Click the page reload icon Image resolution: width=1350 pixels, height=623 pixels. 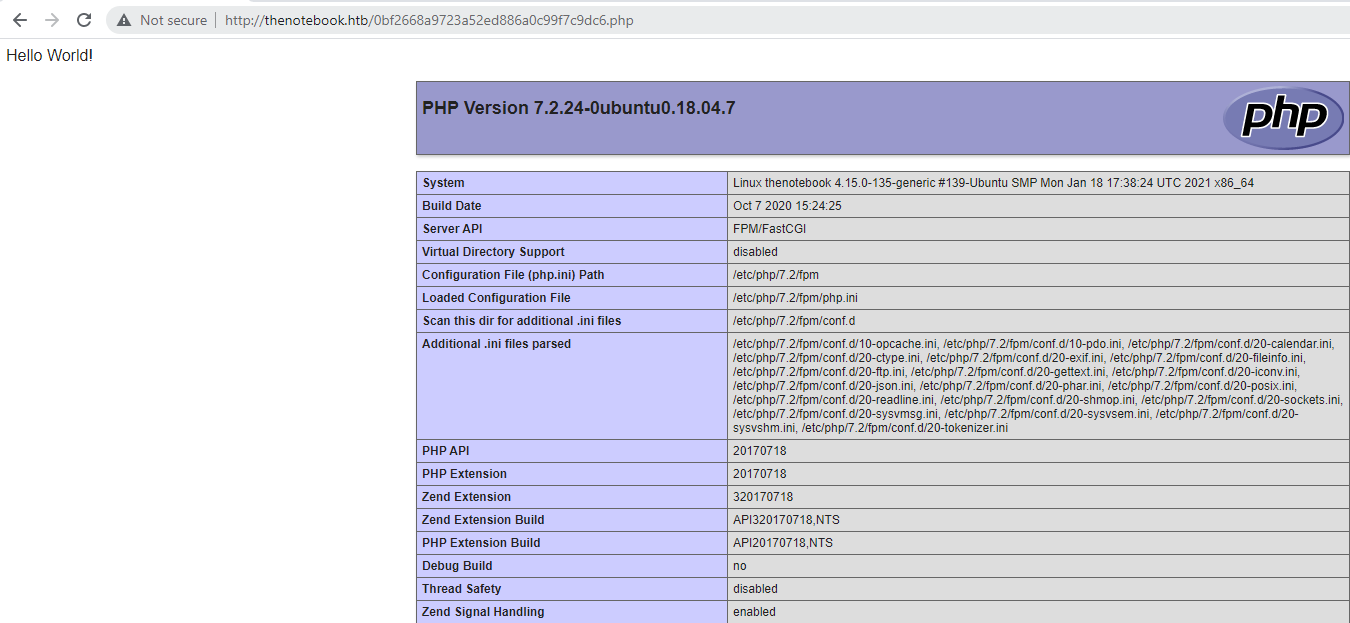83,19
